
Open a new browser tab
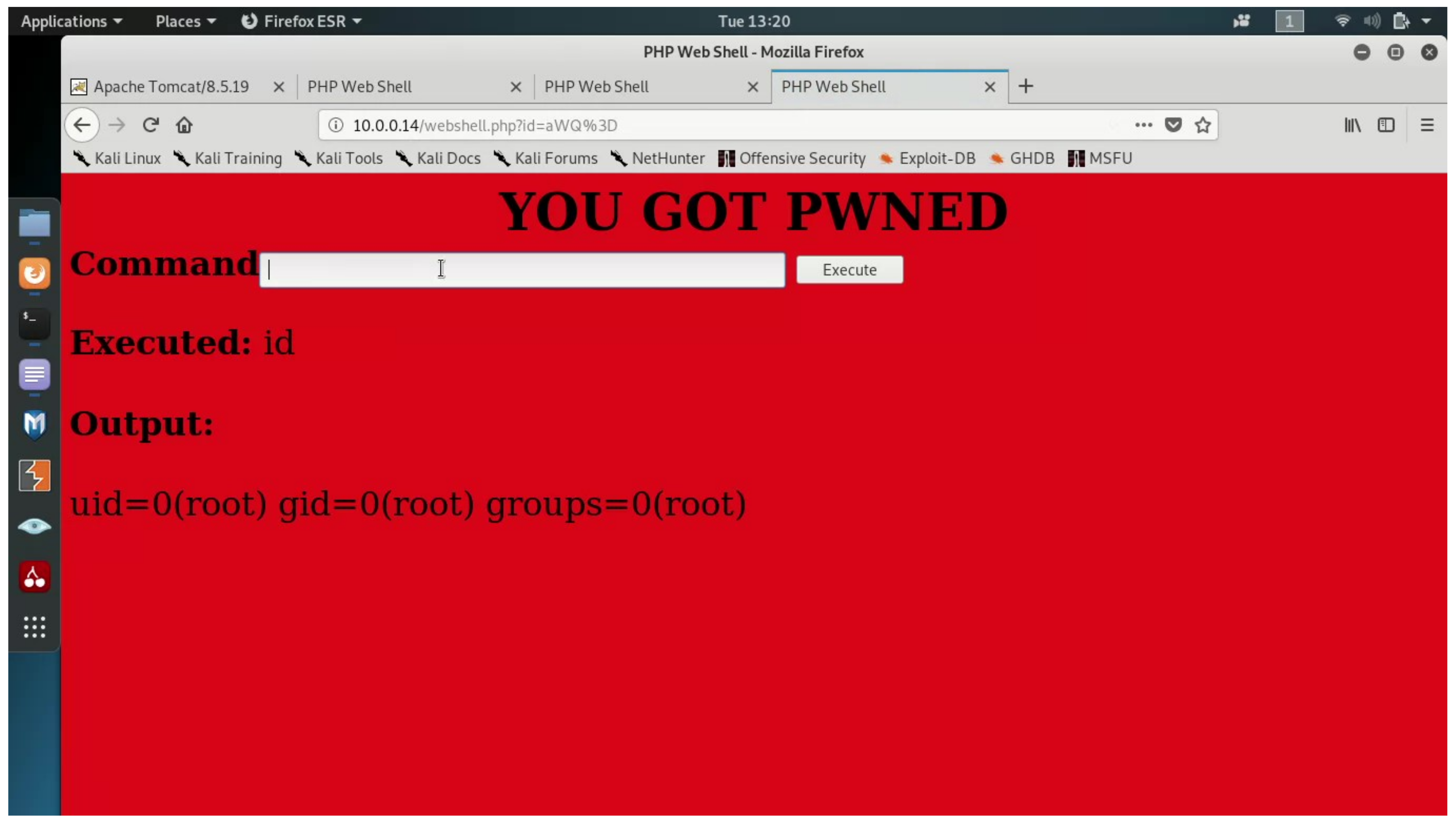click(1025, 87)
